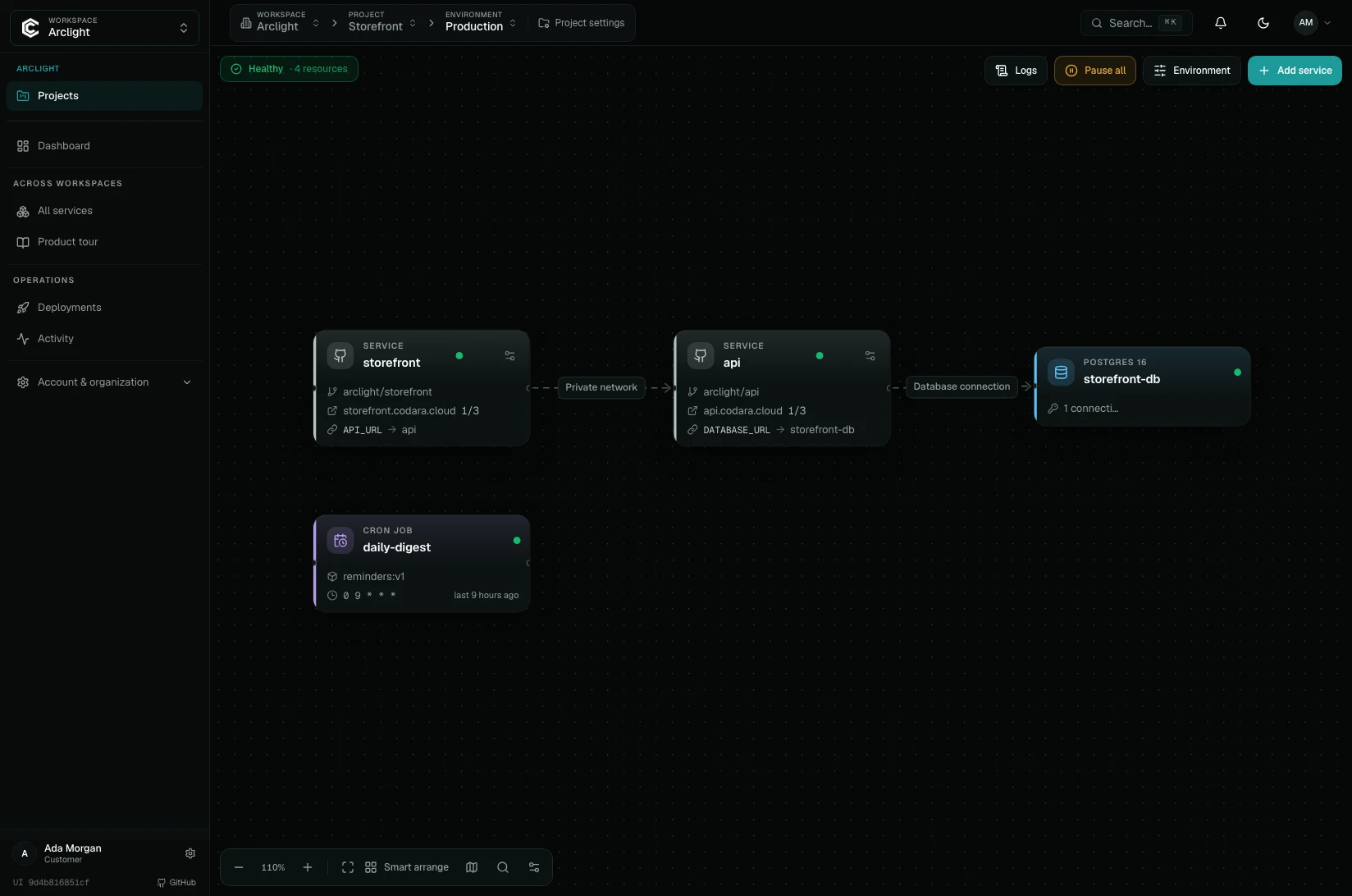The image size is (1352, 896).
Task: Open notifications bell
Action: point(1221,23)
